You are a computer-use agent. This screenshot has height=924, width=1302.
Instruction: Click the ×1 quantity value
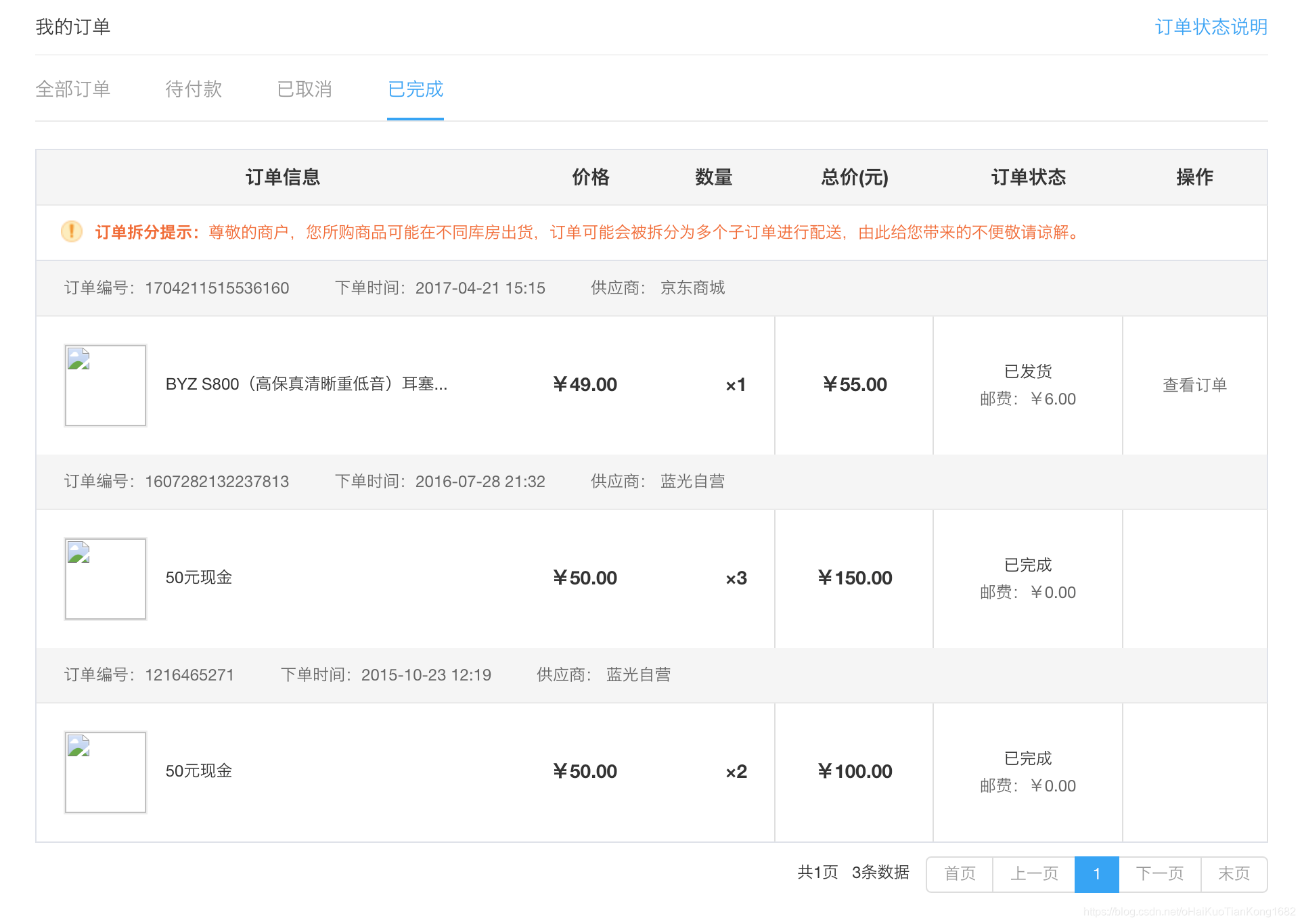click(x=736, y=385)
